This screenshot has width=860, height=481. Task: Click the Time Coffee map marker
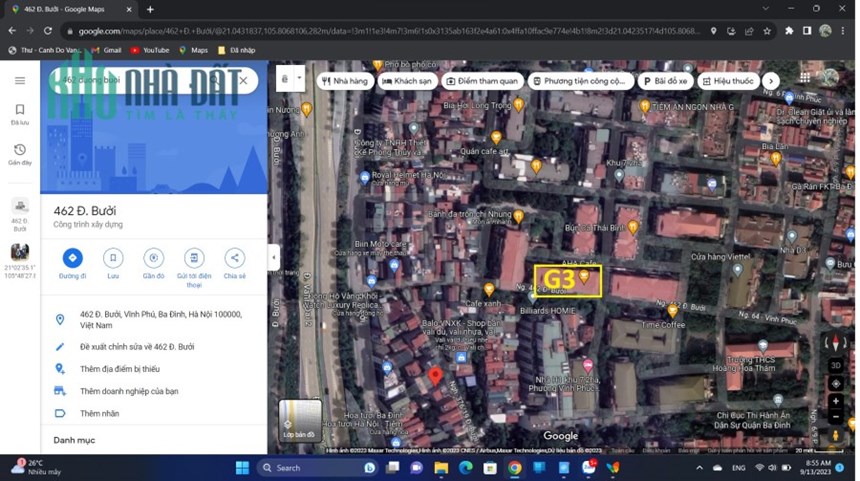(672, 312)
